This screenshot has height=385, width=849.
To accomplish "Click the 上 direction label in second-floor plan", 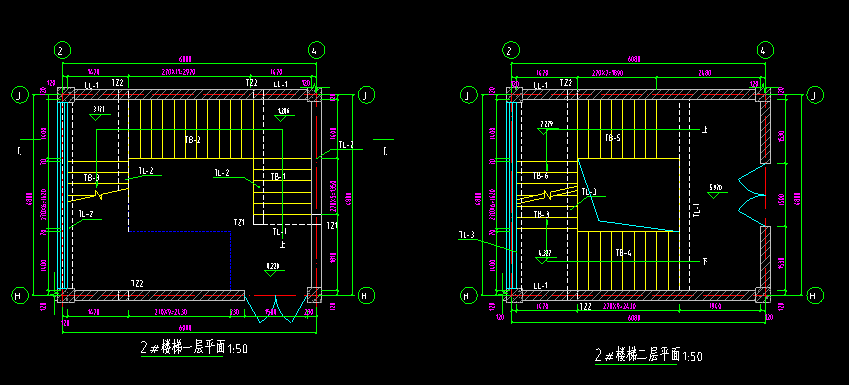I will tap(704, 129).
